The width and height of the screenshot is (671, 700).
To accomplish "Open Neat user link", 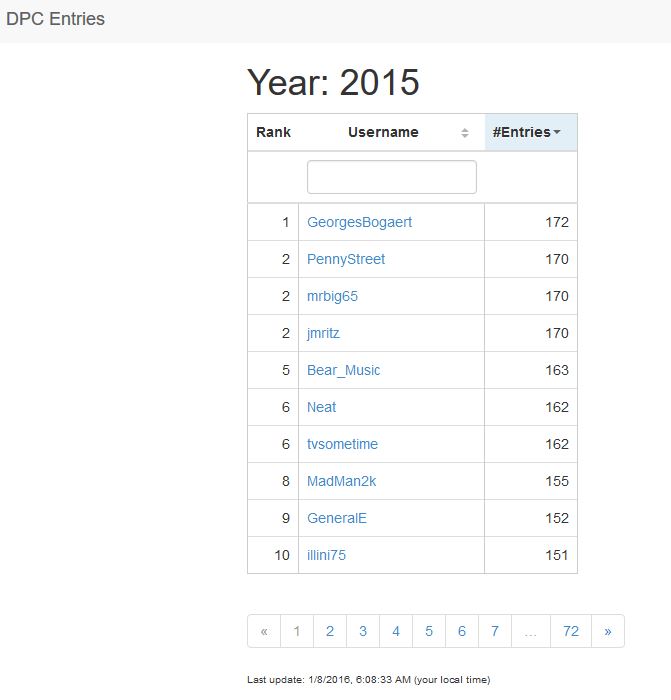I will pyautogui.click(x=321, y=407).
